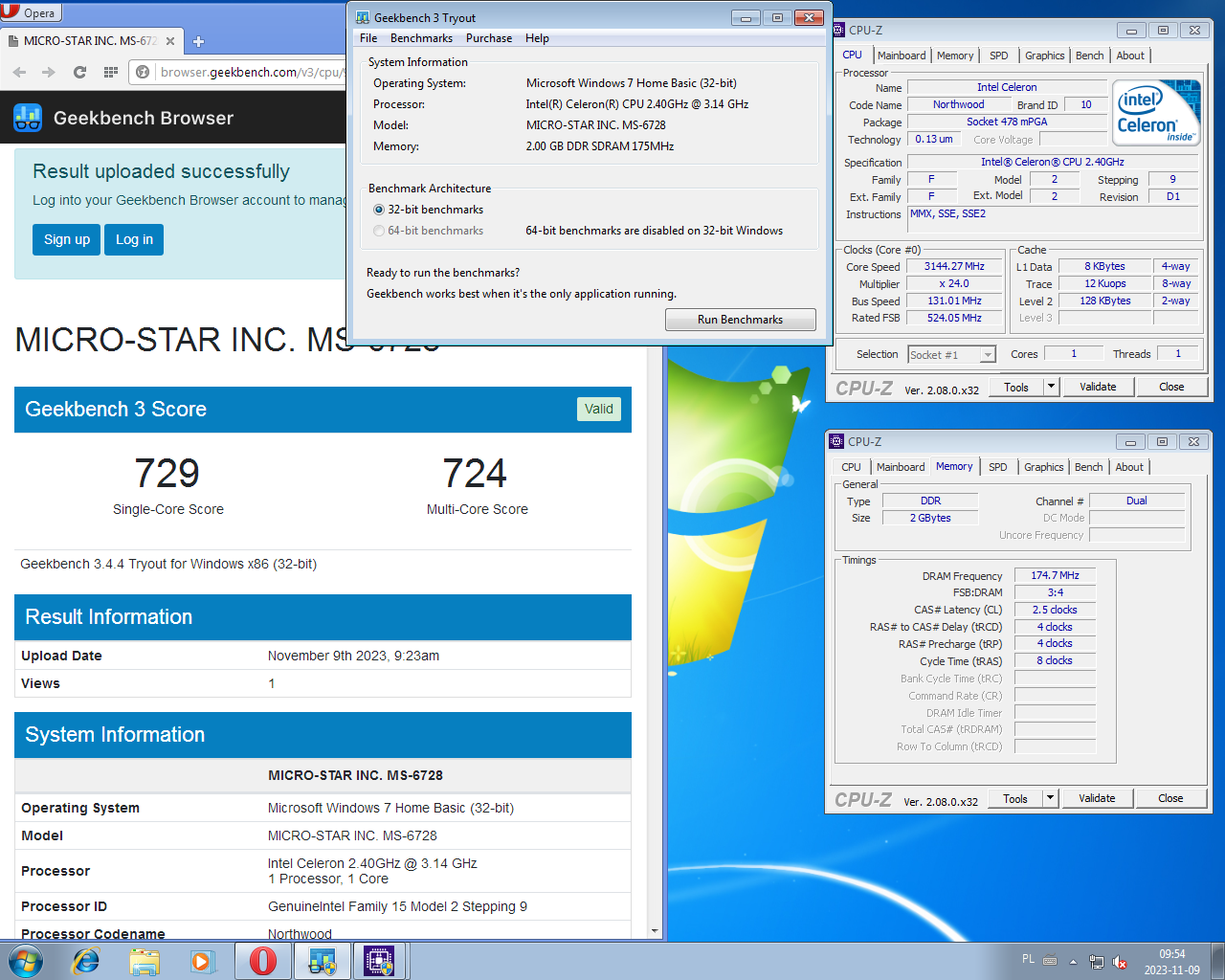This screenshot has height=980, width=1225.
Task: Select the 64-bit benchmarks radio button
Action: click(x=379, y=231)
